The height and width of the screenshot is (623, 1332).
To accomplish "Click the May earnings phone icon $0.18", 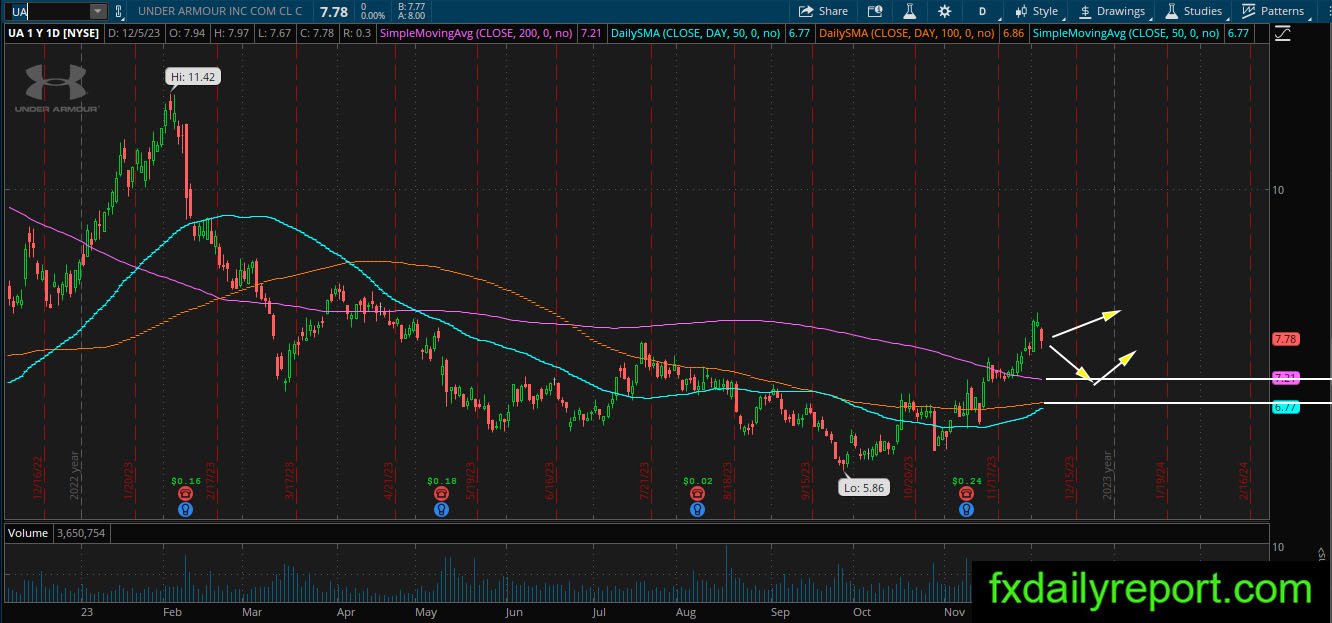I will pos(441,494).
